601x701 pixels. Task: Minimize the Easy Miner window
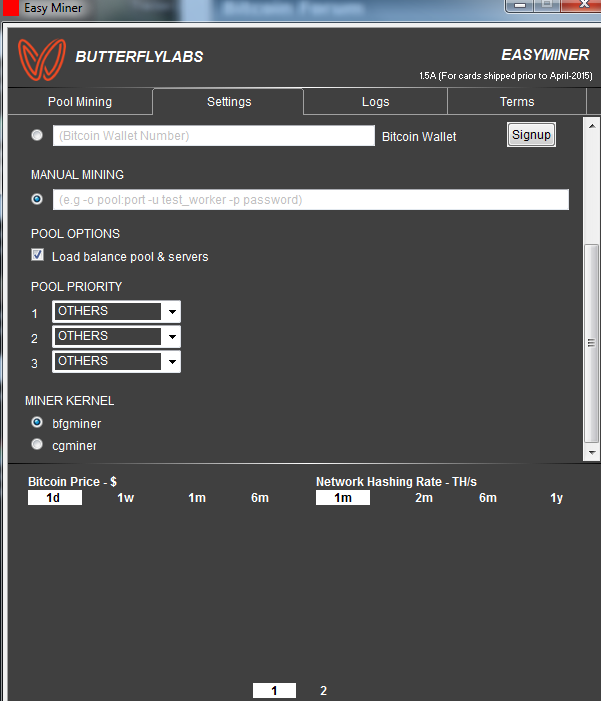click(520, 5)
